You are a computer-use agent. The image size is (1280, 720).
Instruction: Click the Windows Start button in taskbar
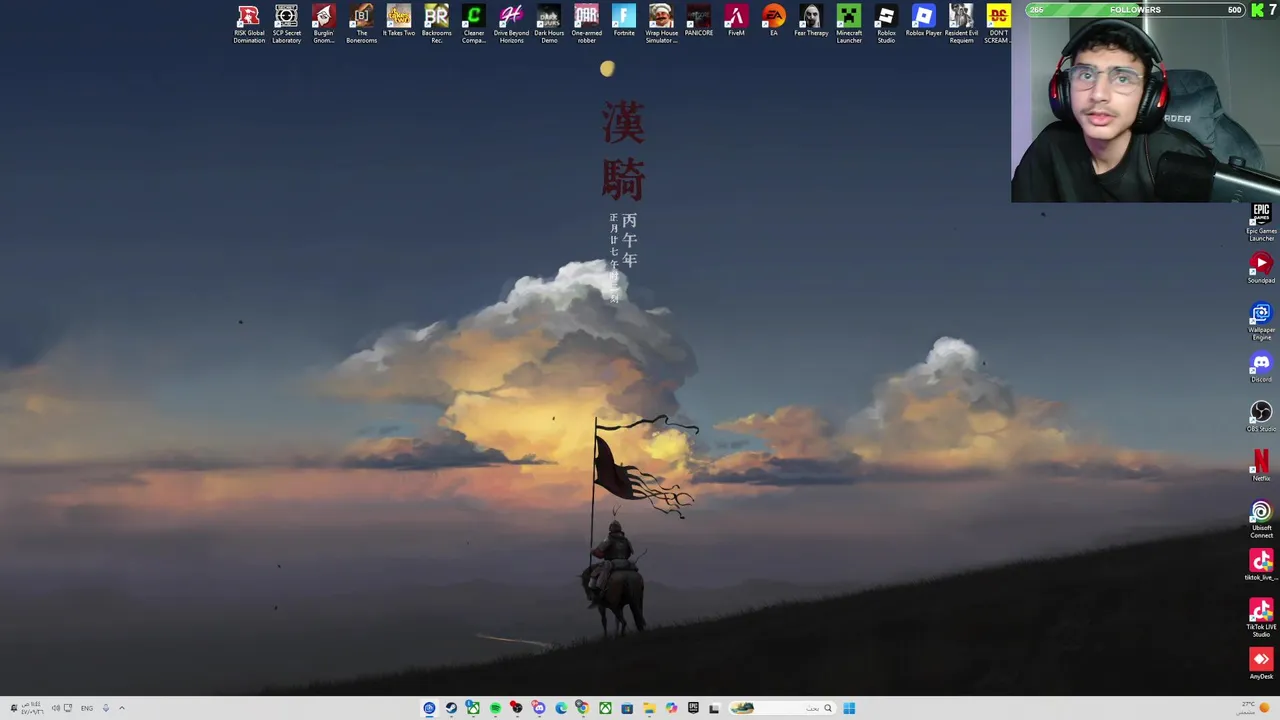(x=849, y=708)
